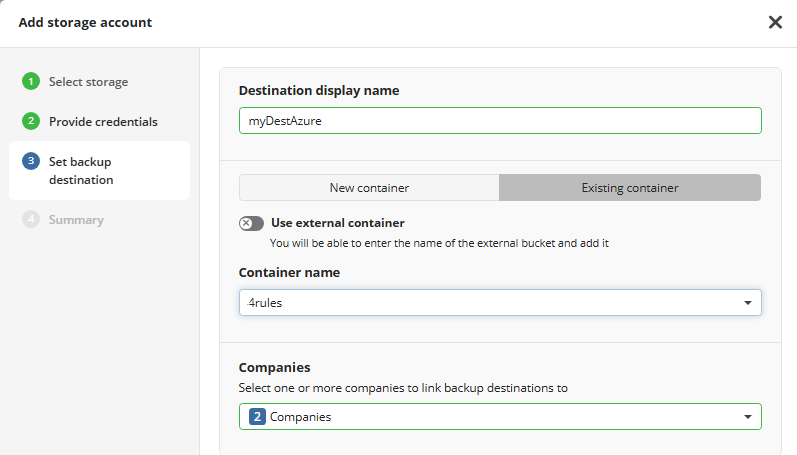
Task: Switch to the New container tab
Action: click(x=369, y=188)
